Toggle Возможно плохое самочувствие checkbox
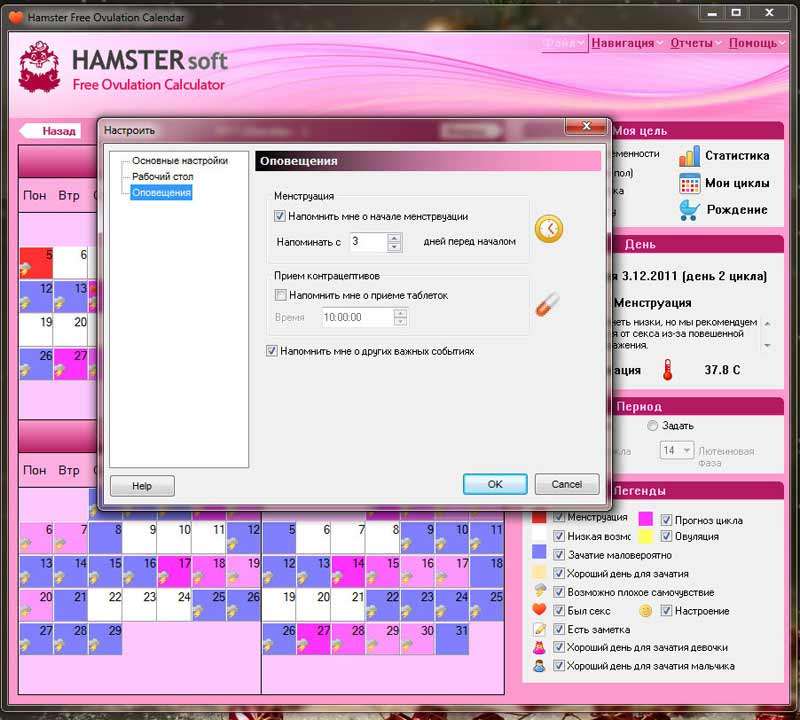800x720 pixels. coord(559,592)
